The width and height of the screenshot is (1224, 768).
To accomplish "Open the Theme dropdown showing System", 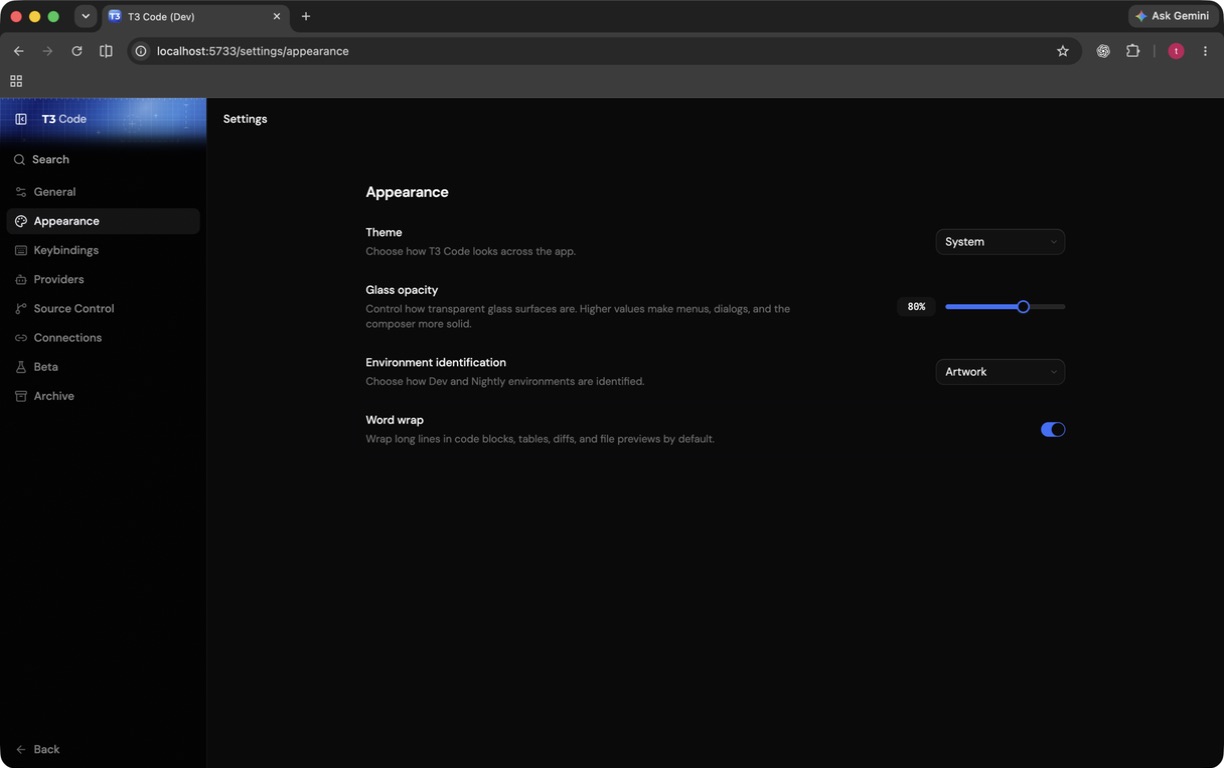I will click(1000, 242).
